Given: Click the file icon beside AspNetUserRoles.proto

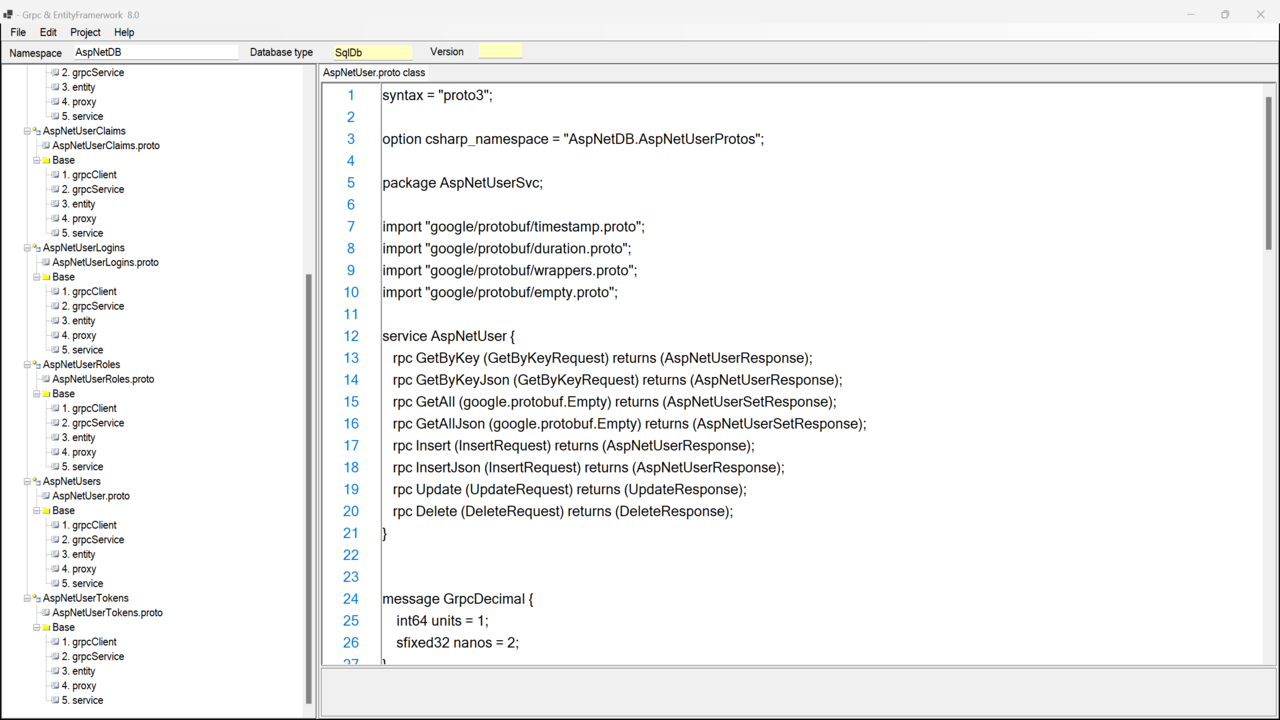Looking at the screenshot, I should [x=46, y=379].
